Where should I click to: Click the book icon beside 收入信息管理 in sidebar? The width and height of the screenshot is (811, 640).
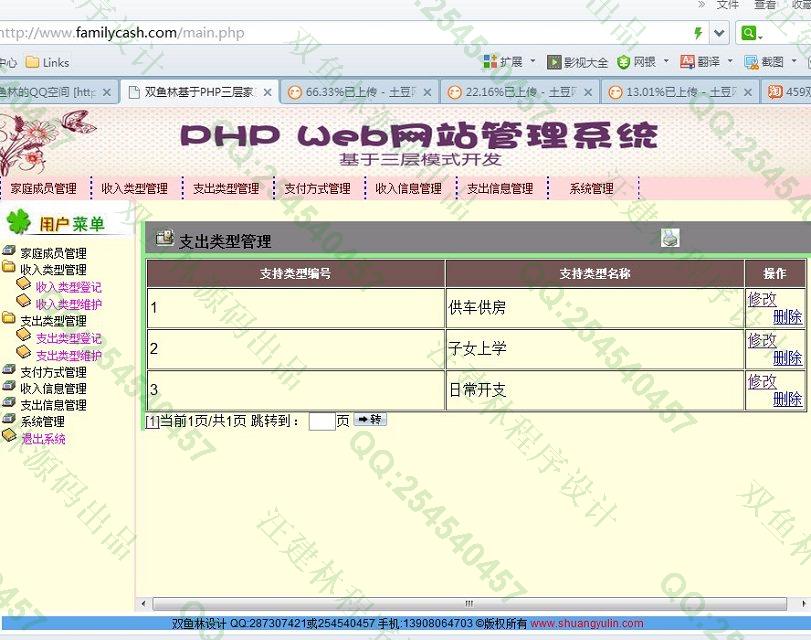(x=9, y=386)
